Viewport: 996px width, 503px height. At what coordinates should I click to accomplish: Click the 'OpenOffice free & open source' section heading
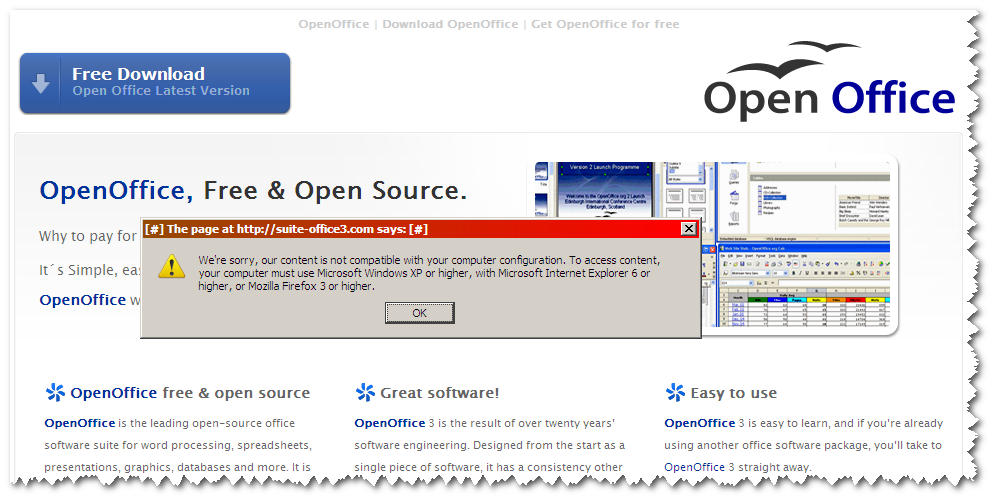(190, 393)
